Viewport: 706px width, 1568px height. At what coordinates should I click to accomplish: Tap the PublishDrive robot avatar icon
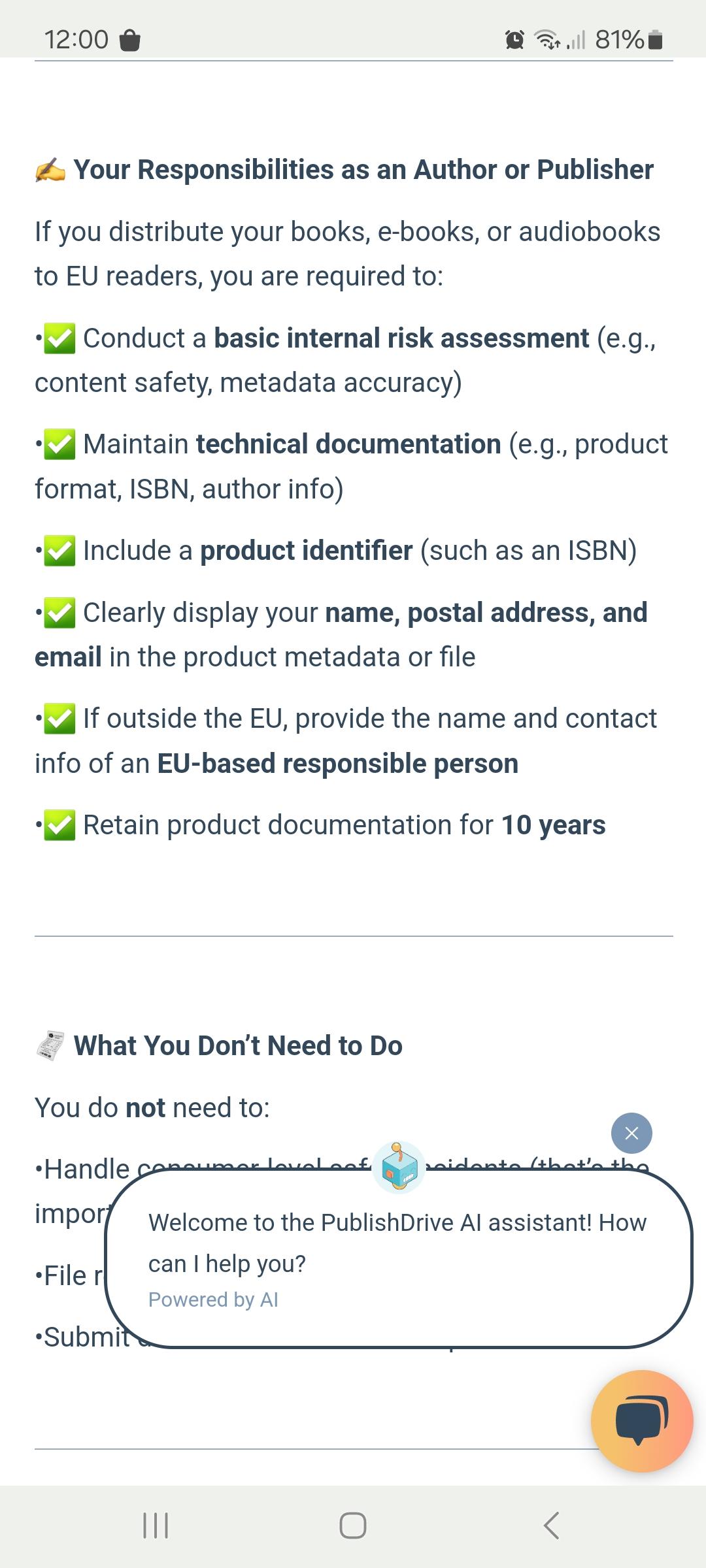[x=399, y=1168]
